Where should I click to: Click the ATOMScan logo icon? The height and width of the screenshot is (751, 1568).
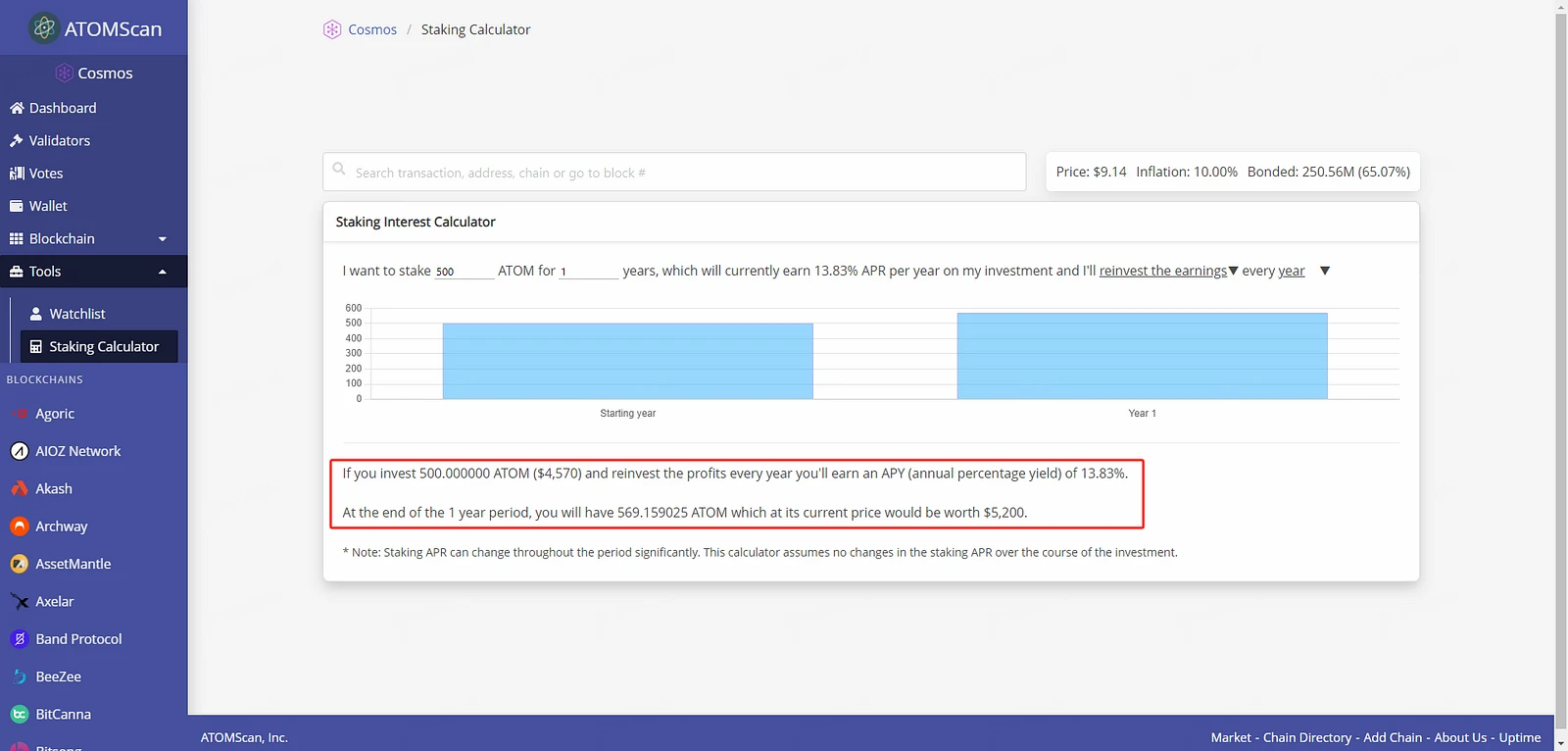coord(43,28)
